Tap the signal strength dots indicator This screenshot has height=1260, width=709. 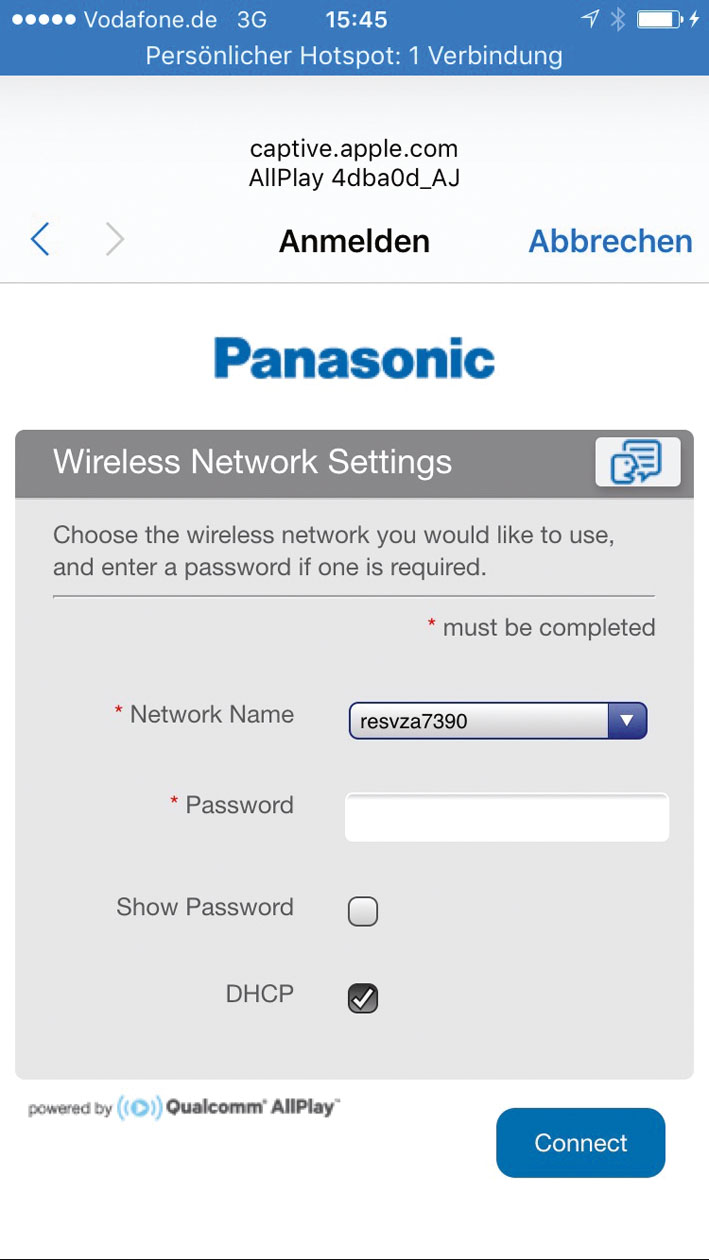40,19
